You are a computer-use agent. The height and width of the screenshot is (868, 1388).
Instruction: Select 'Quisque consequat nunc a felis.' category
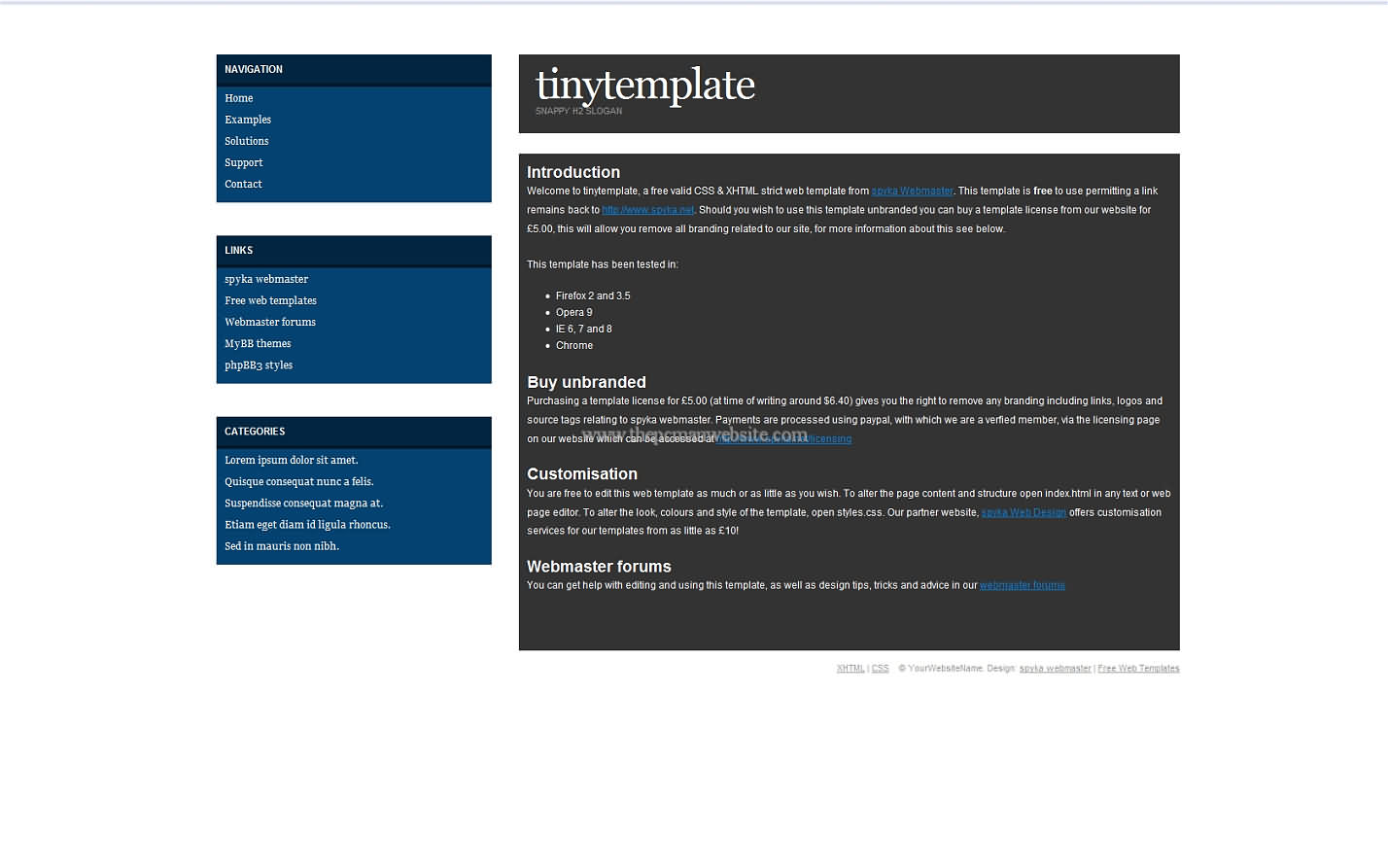299,481
